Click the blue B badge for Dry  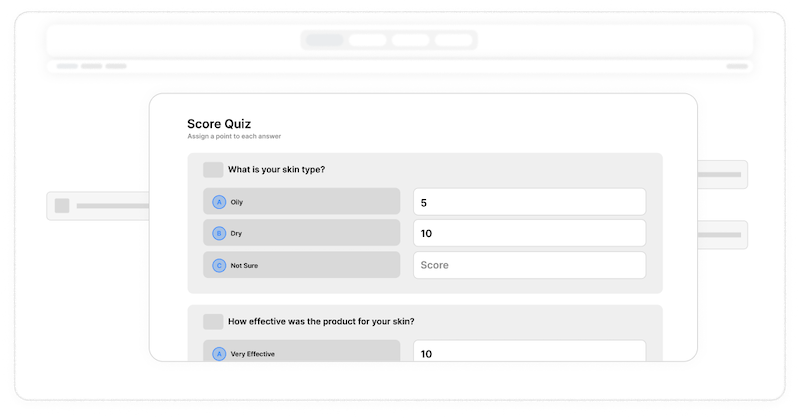tap(219, 234)
